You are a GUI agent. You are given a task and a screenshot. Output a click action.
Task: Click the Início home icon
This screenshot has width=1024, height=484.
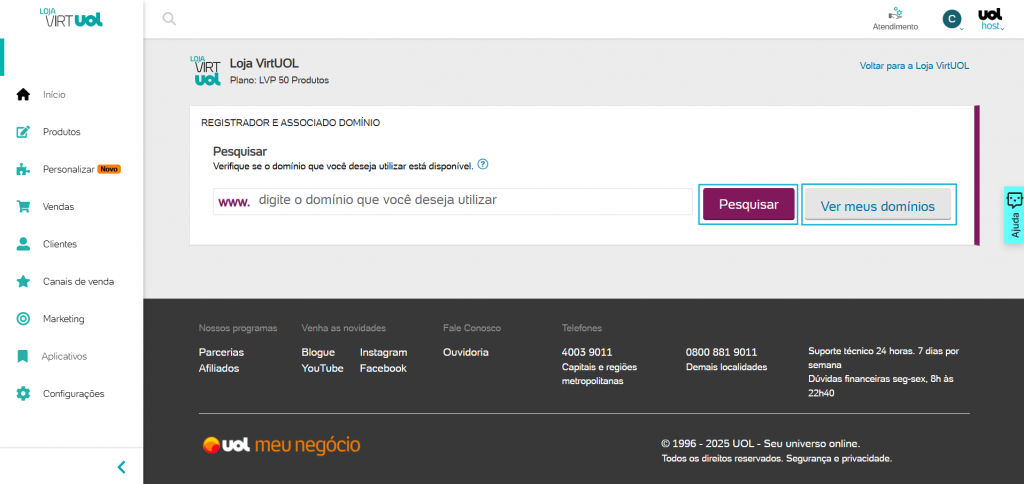[x=23, y=95]
